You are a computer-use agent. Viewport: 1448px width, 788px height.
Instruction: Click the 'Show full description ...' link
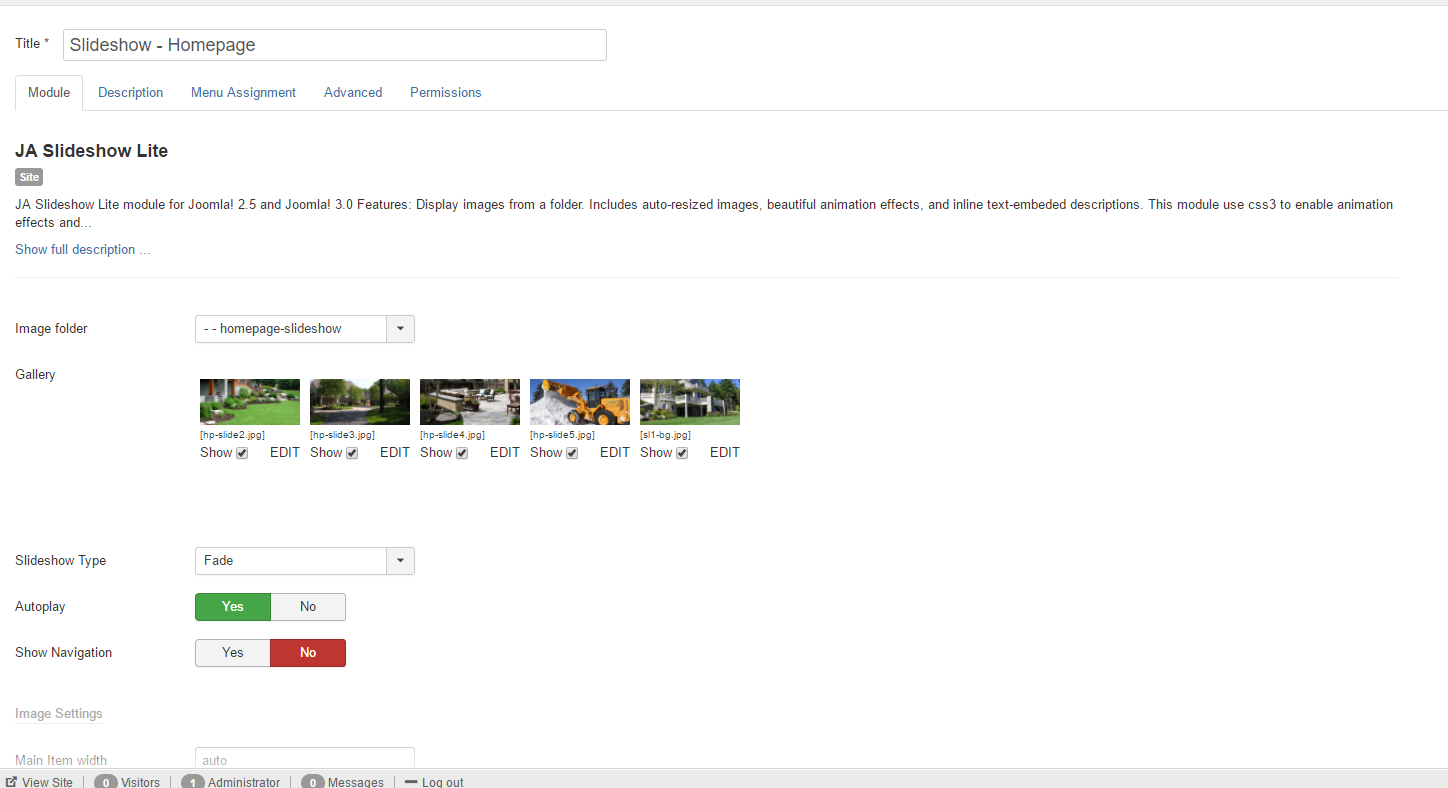pos(83,249)
